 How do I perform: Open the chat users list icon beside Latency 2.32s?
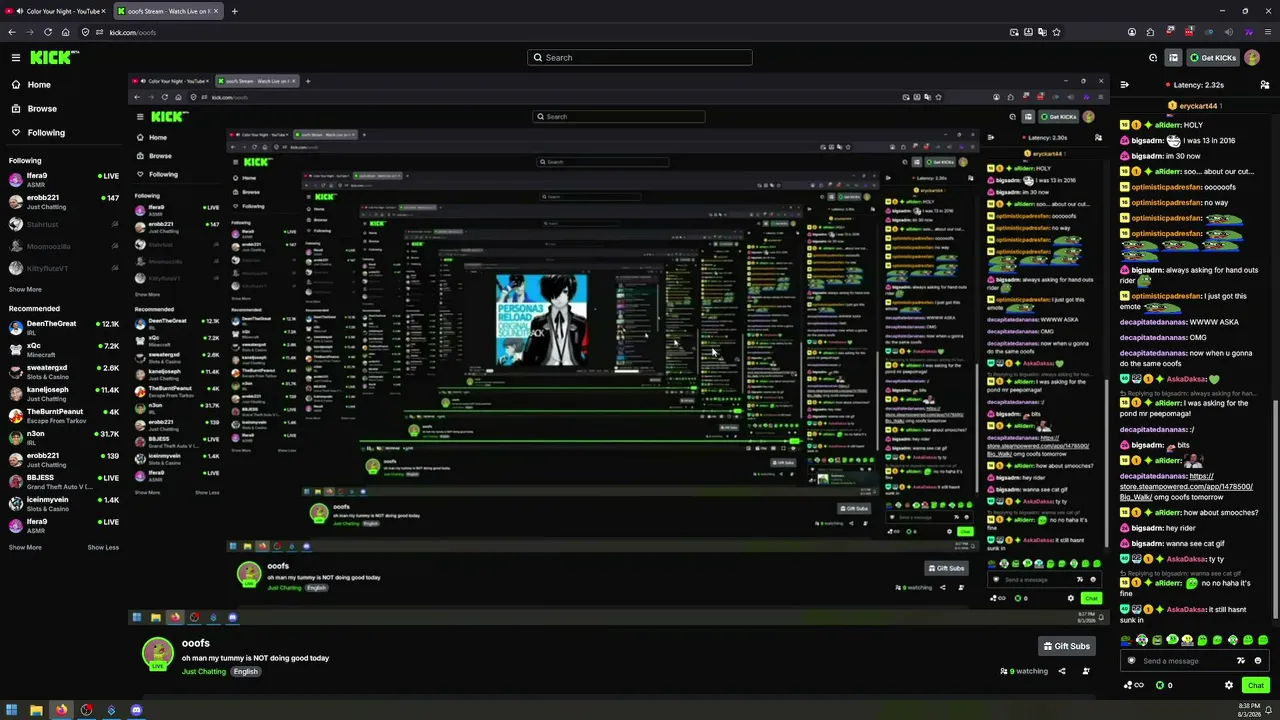[1265, 85]
